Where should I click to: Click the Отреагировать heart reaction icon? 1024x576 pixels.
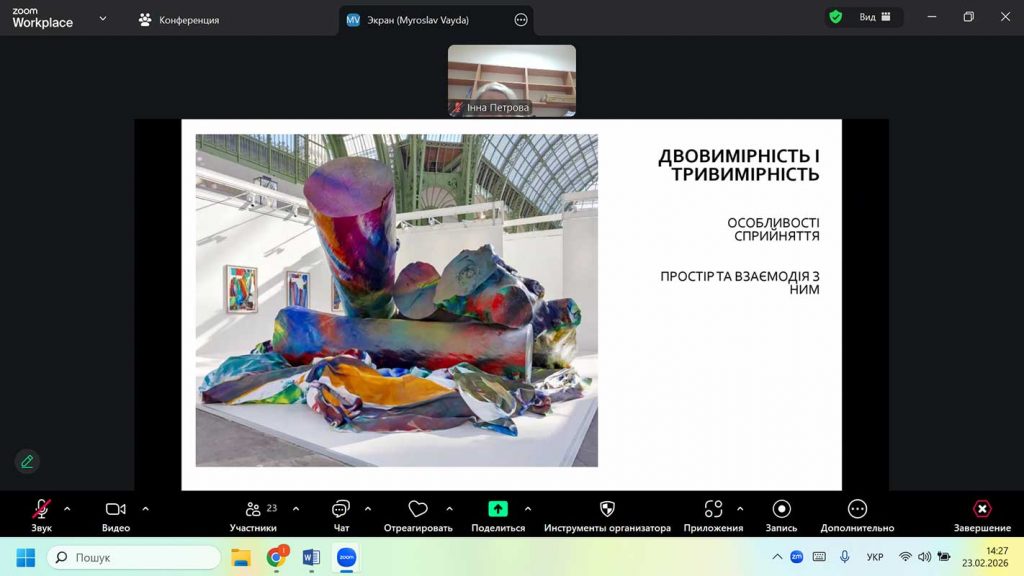point(418,510)
